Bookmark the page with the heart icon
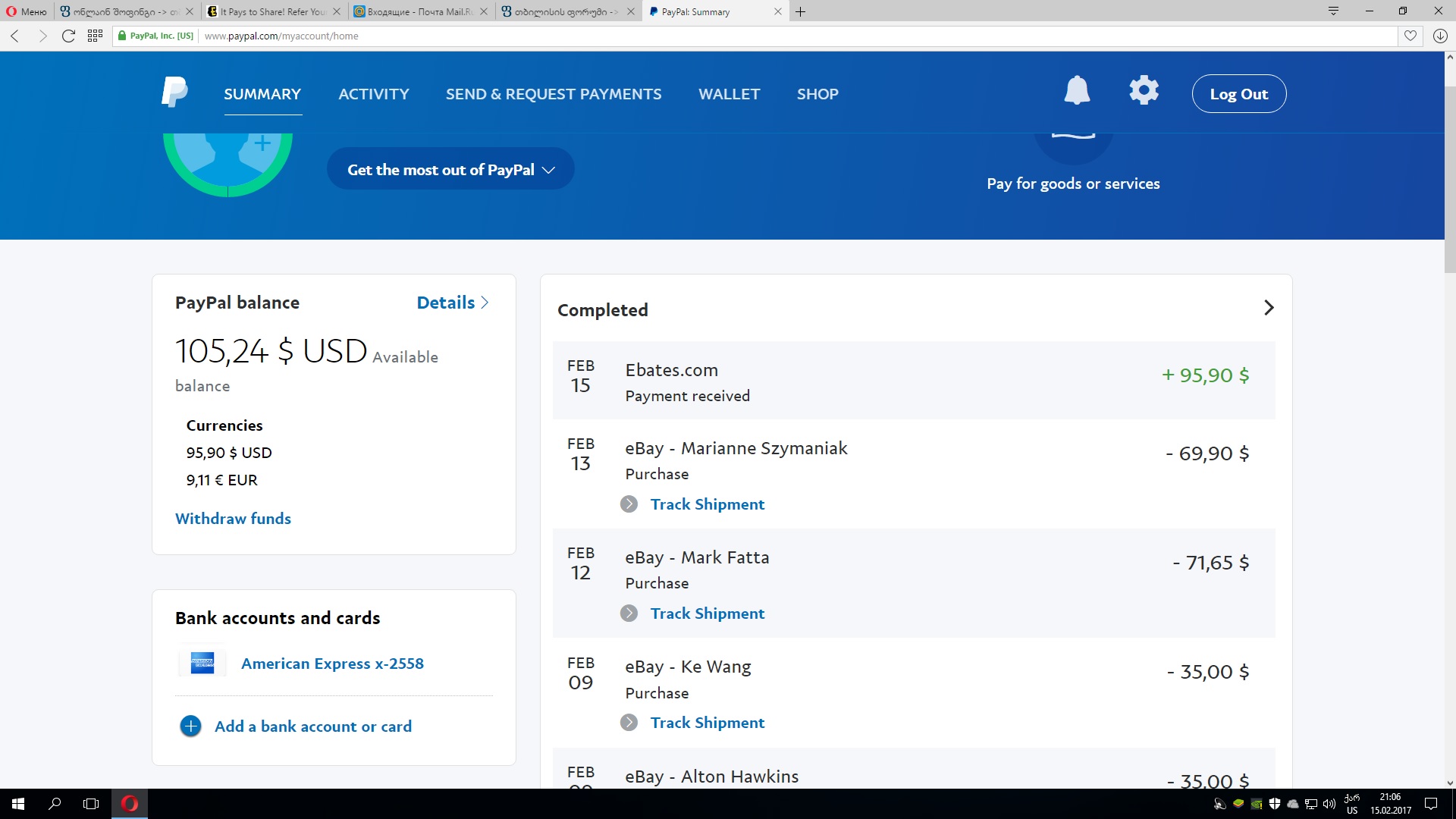This screenshot has width=1456, height=819. coord(1410,36)
